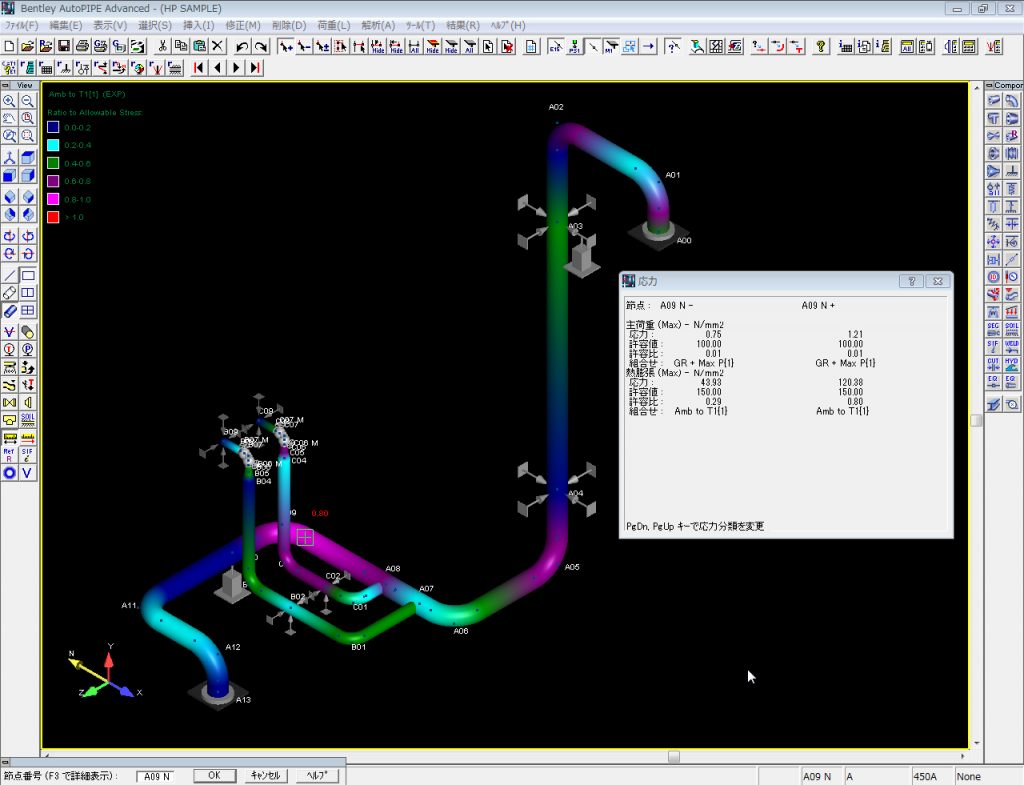Click the cyan 0.2-0.4 legend swatch
Image resolution: width=1024 pixels, height=785 pixels.
(53, 145)
